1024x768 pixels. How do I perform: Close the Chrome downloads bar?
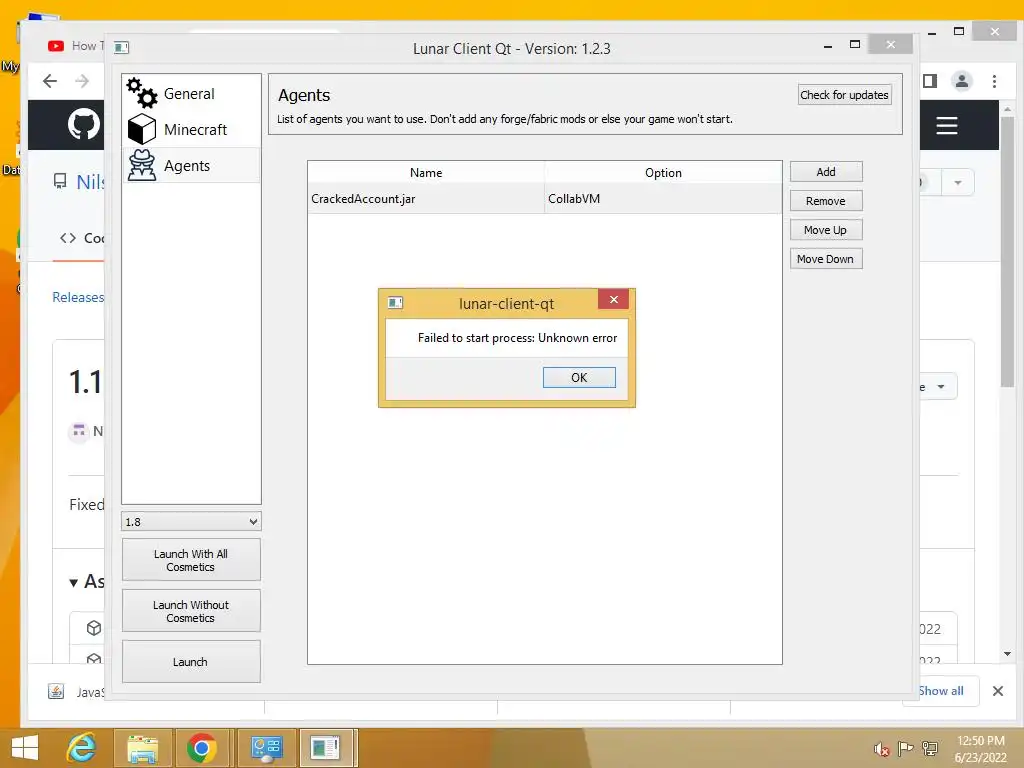[x=997, y=691]
